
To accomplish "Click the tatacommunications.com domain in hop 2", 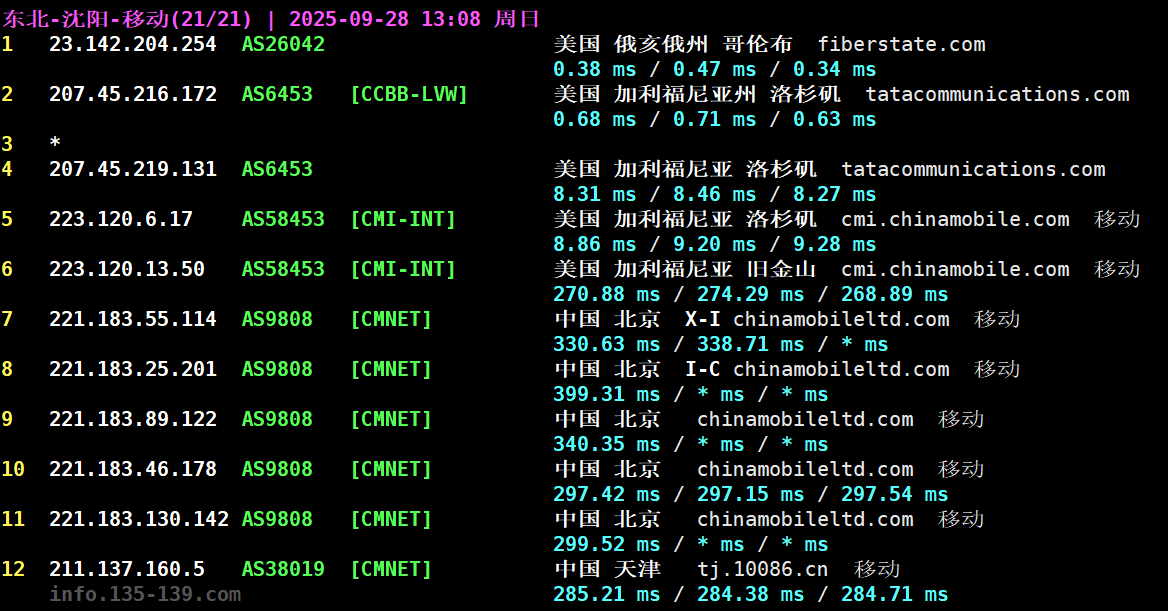I will click(x=997, y=95).
